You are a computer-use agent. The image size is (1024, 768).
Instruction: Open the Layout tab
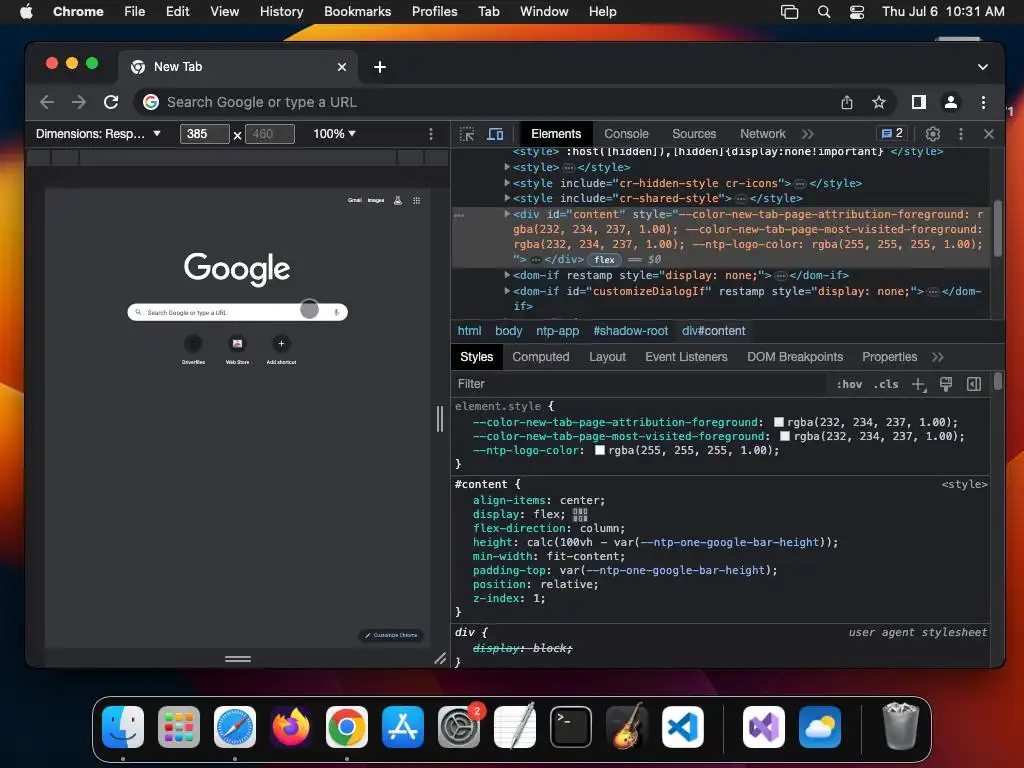(607, 357)
